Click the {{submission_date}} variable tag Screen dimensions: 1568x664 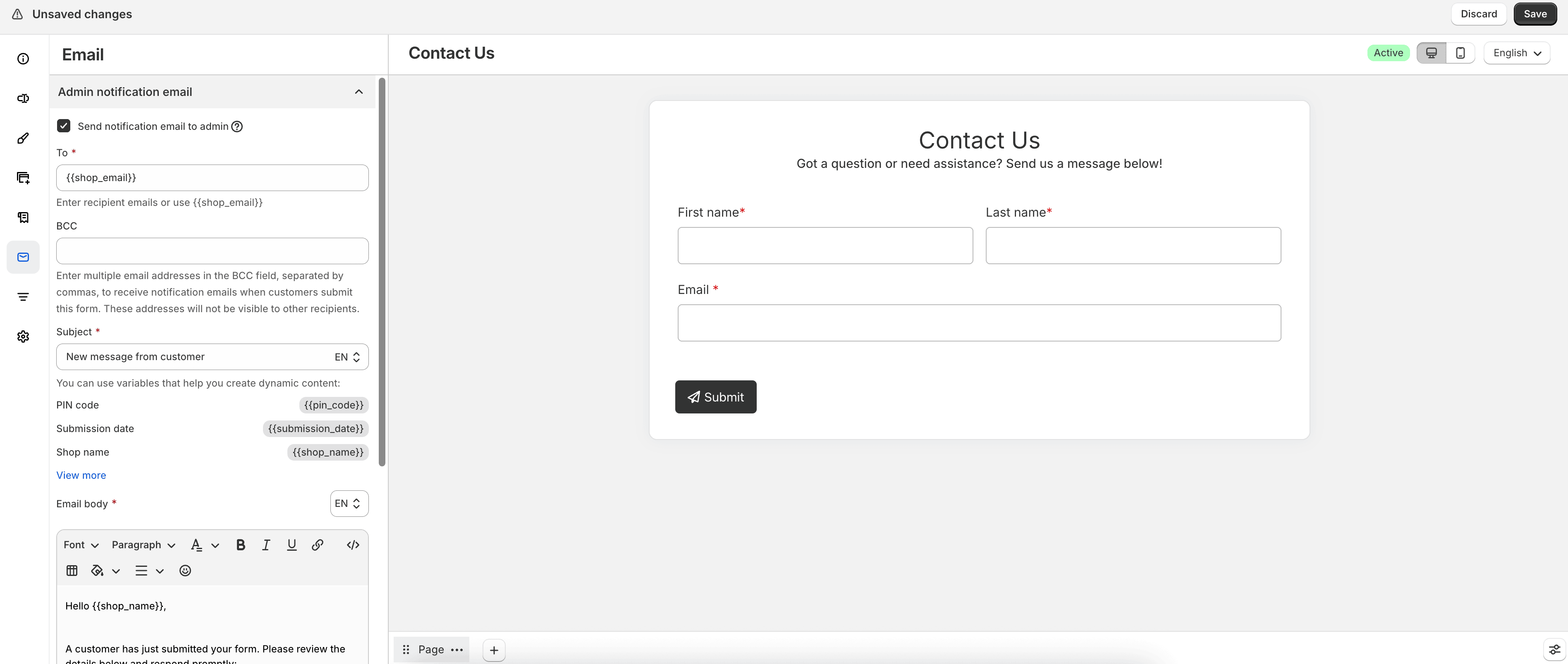[x=316, y=429]
